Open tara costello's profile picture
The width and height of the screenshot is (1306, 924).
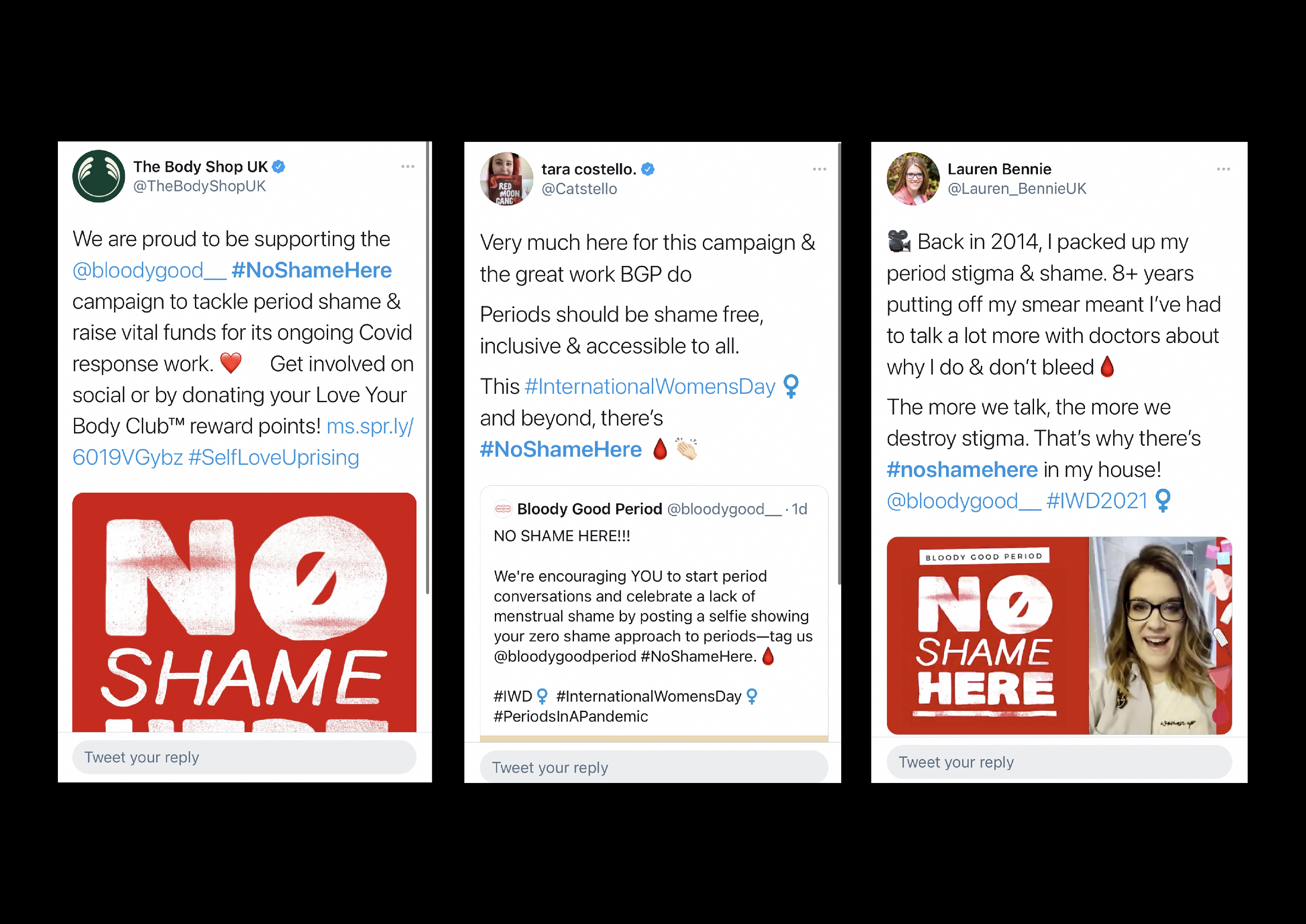(x=506, y=178)
